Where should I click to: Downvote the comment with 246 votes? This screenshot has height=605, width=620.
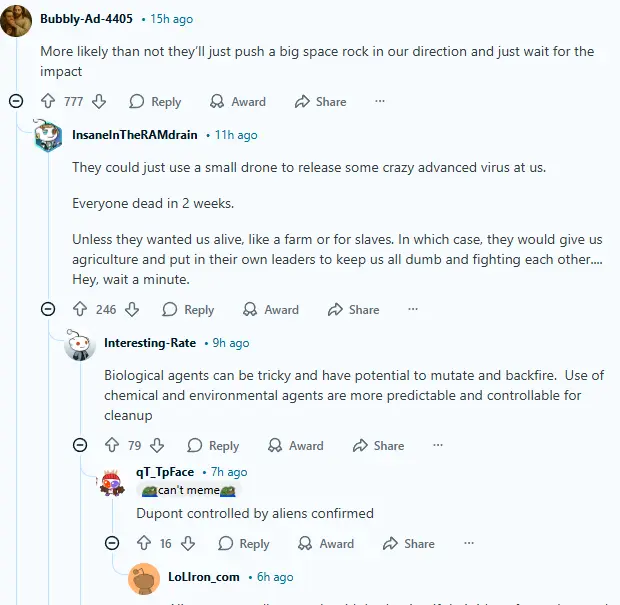click(x=132, y=310)
